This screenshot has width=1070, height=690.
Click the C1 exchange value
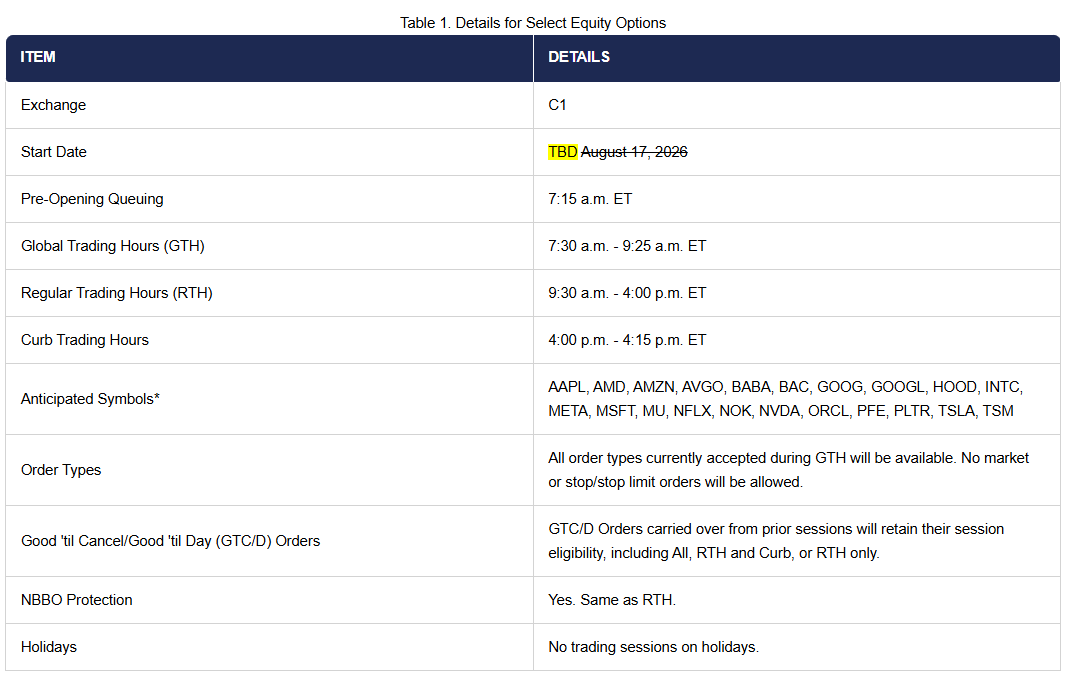pos(557,105)
